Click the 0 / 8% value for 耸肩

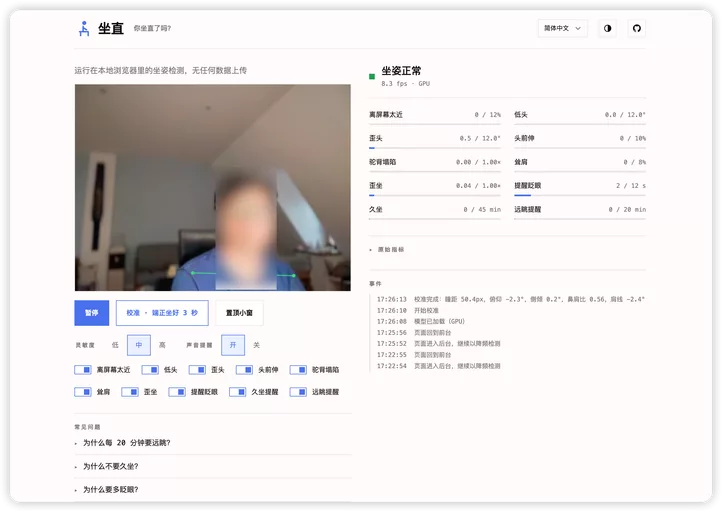[x=635, y=162]
